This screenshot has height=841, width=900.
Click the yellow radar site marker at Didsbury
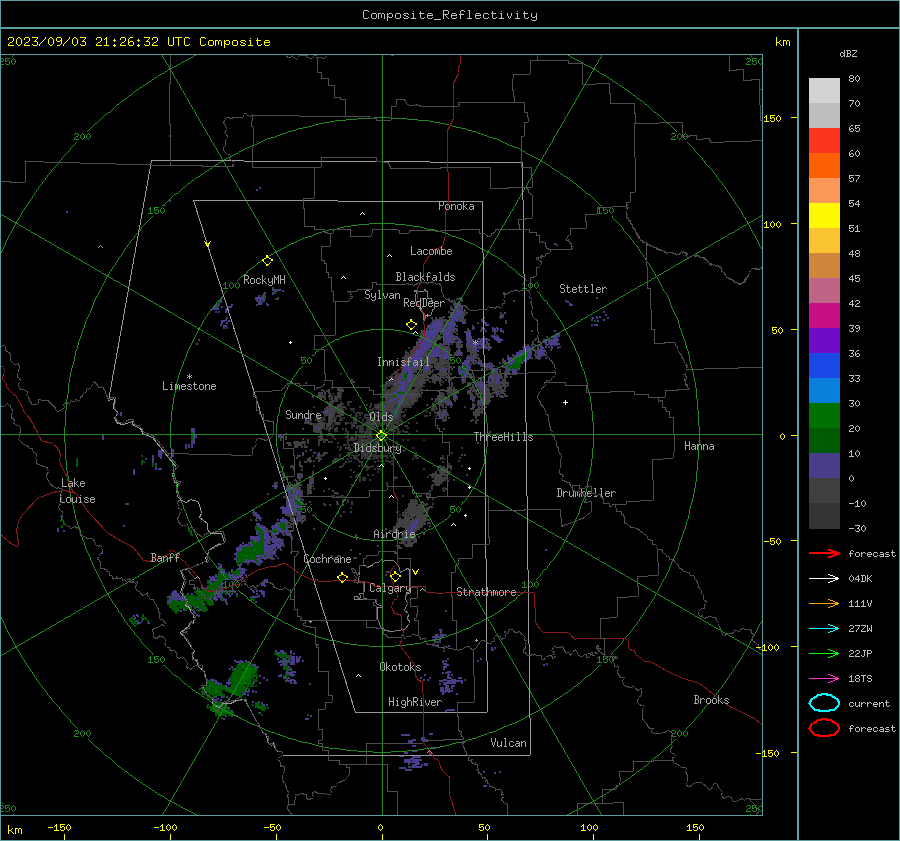(x=382, y=436)
